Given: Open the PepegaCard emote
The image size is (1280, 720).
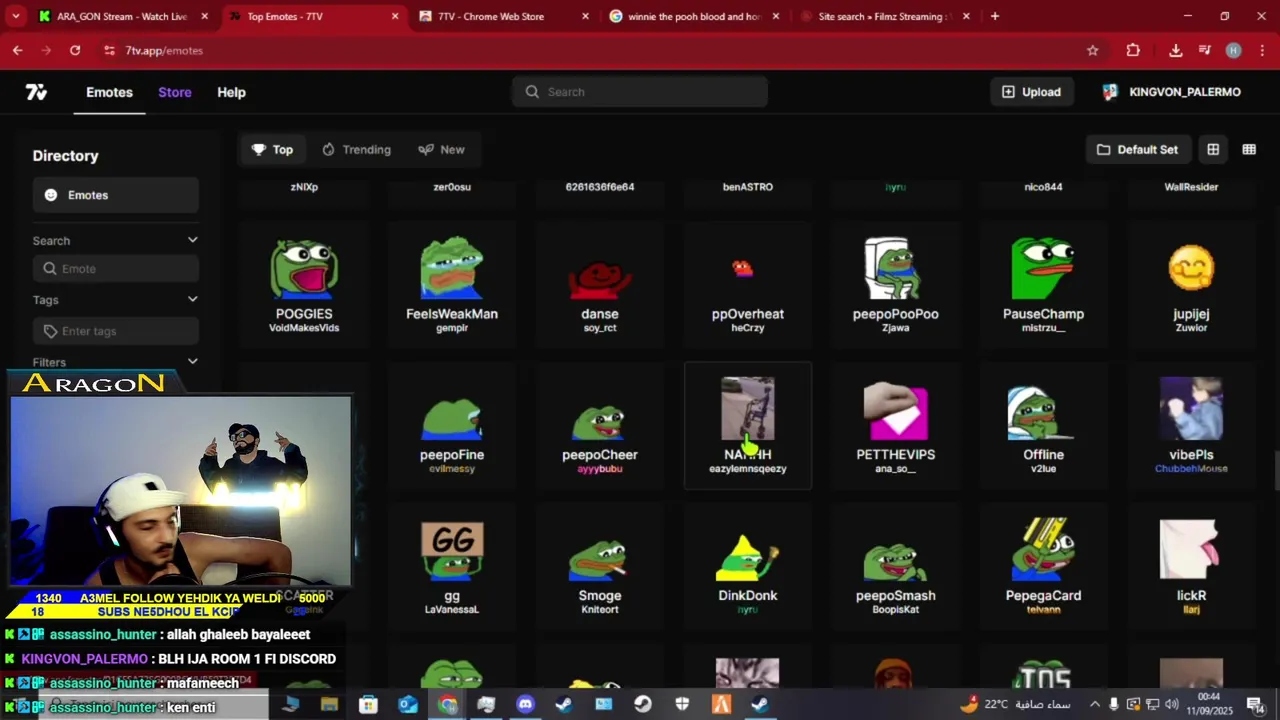Looking at the screenshot, I should click(x=1043, y=568).
